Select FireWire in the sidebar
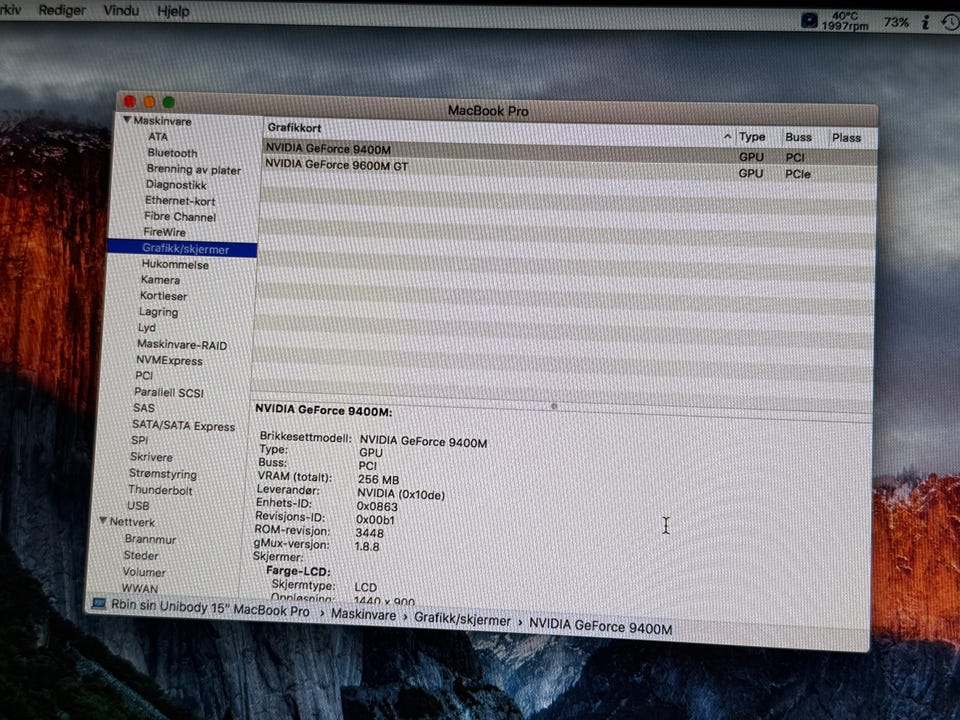The height and width of the screenshot is (720, 960). point(164,232)
